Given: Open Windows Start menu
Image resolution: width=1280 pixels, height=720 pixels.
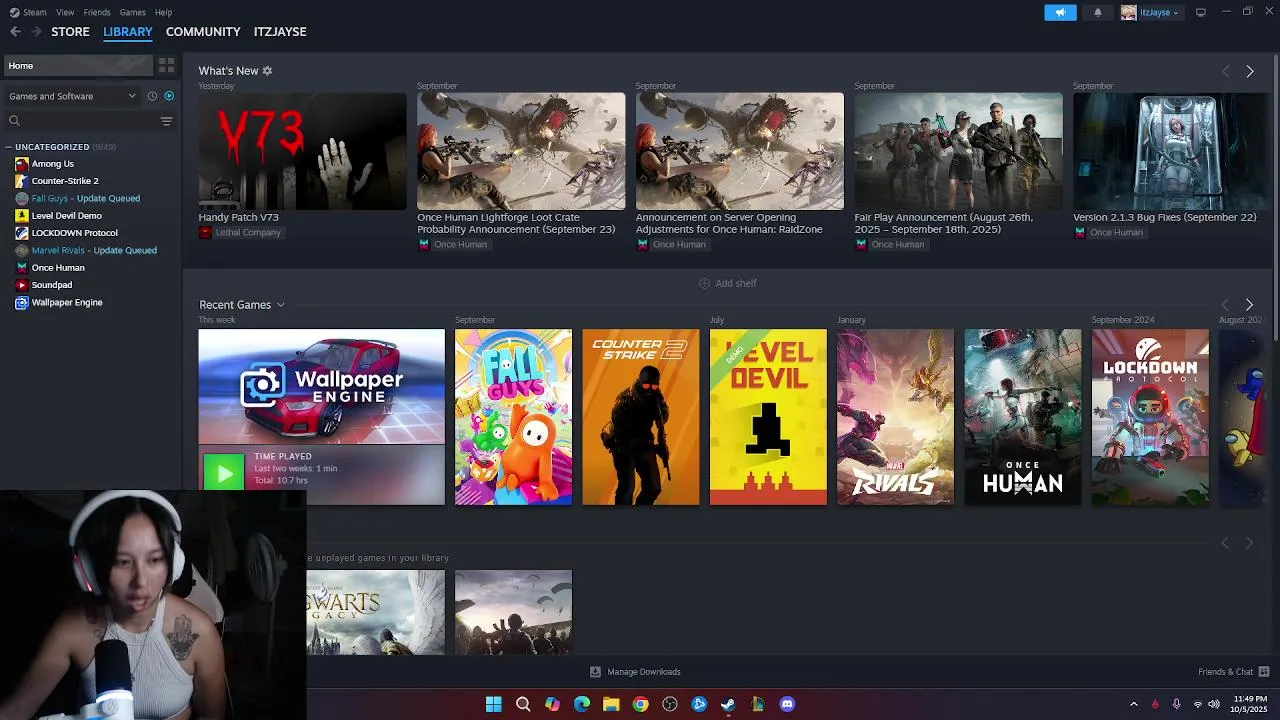Looking at the screenshot, I should click(493, 704).
